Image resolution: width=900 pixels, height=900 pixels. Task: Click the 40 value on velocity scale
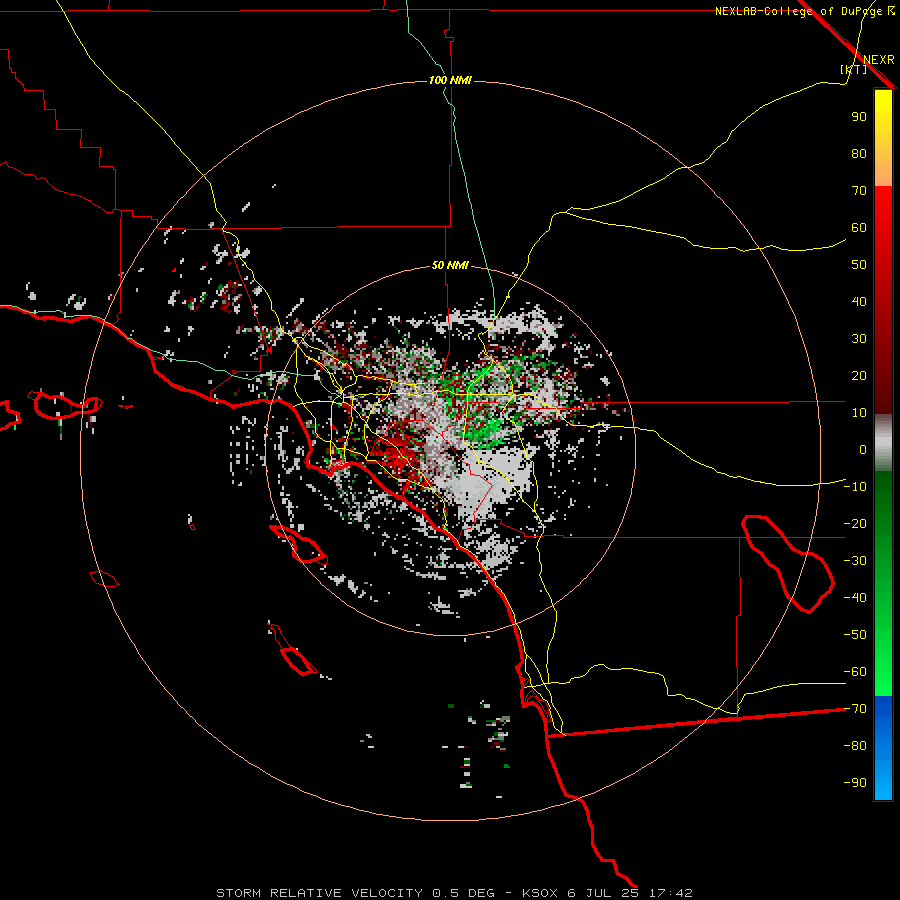[859, 301]
